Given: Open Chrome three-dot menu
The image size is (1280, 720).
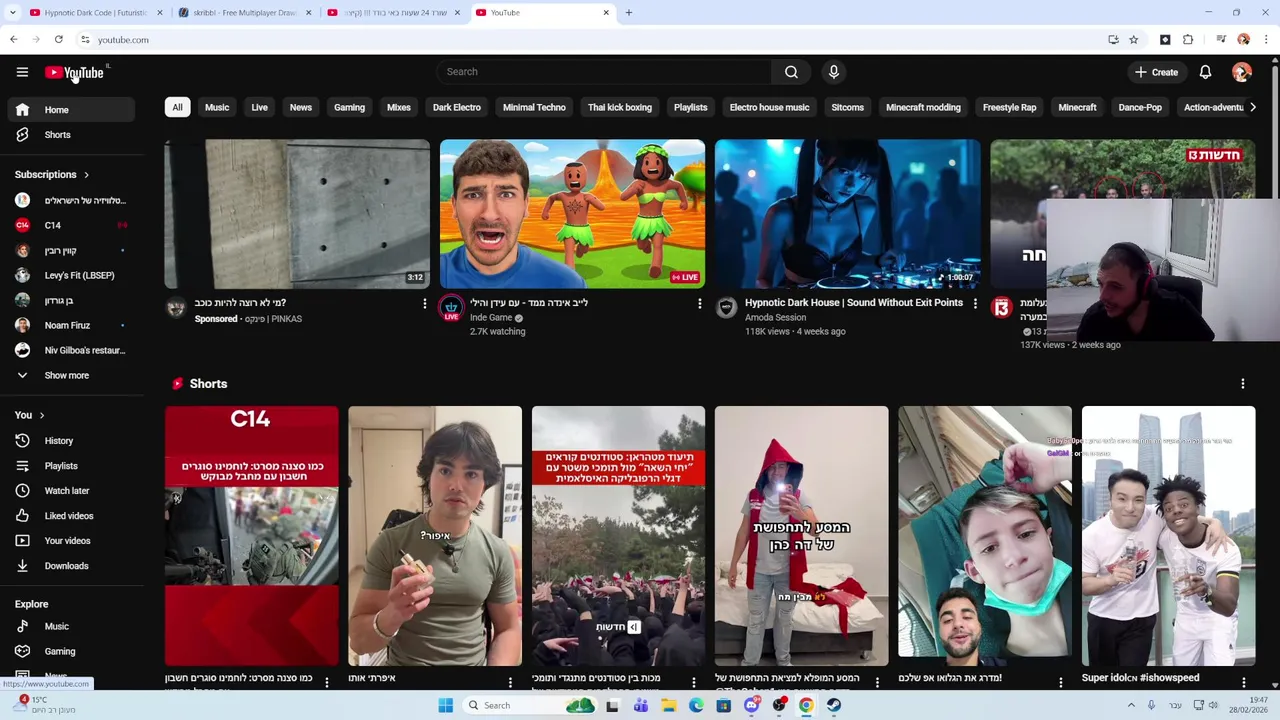Looking at the screenshot, I should 1266,40.
